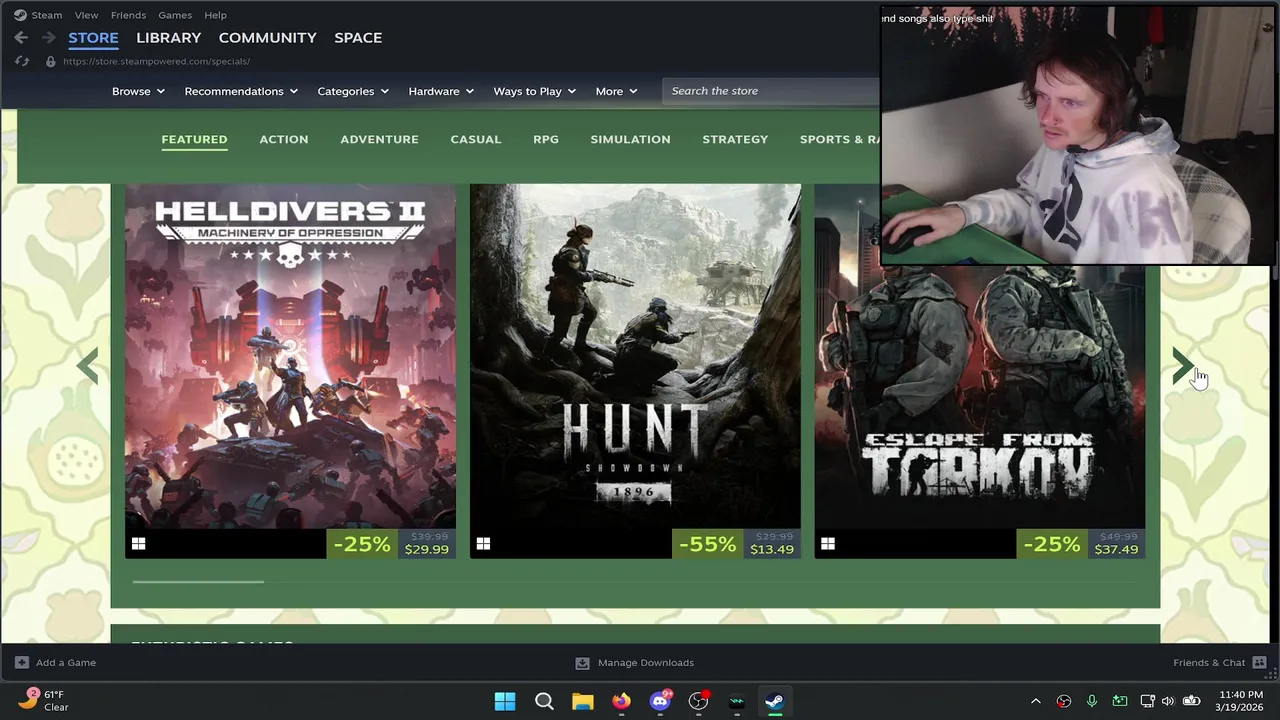Expand the Categories dropdown
The width and height of the screenshot is (1280, 720).
(353, 91)
